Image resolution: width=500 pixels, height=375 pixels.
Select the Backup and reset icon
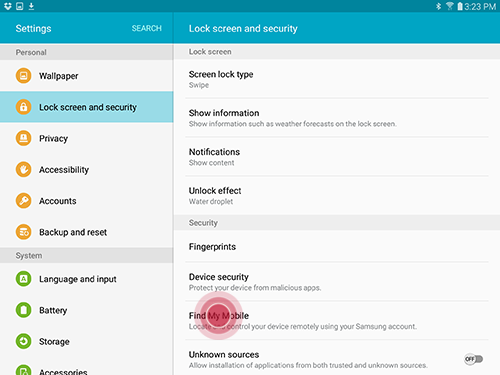coord(23,232)
